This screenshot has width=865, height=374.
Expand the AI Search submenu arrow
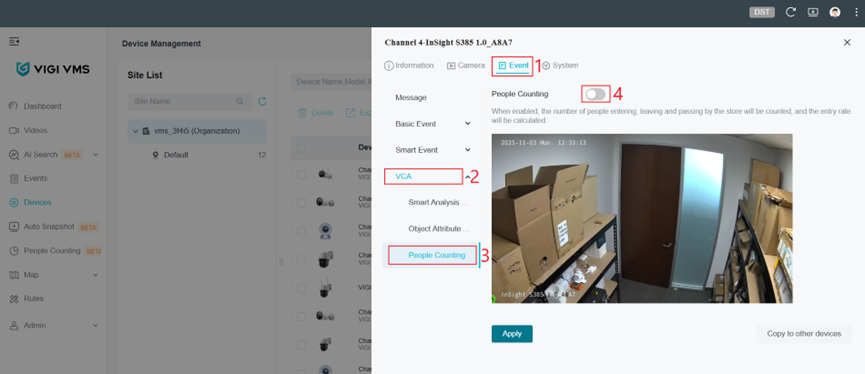tap(95, 154)
